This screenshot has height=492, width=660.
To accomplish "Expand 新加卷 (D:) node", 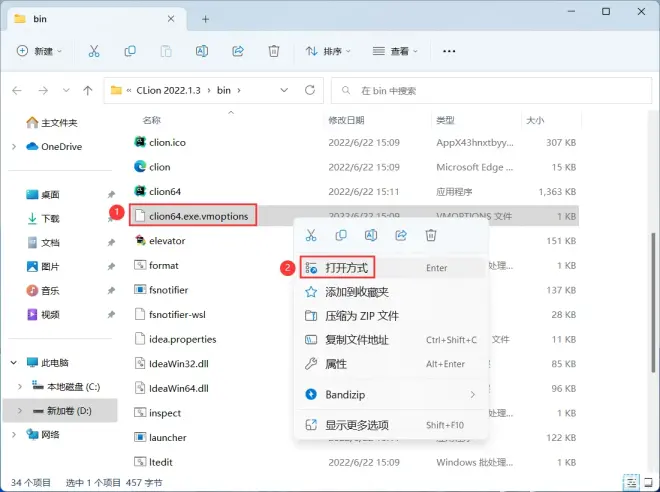I will pyautogui.click(x=20, y=411).
